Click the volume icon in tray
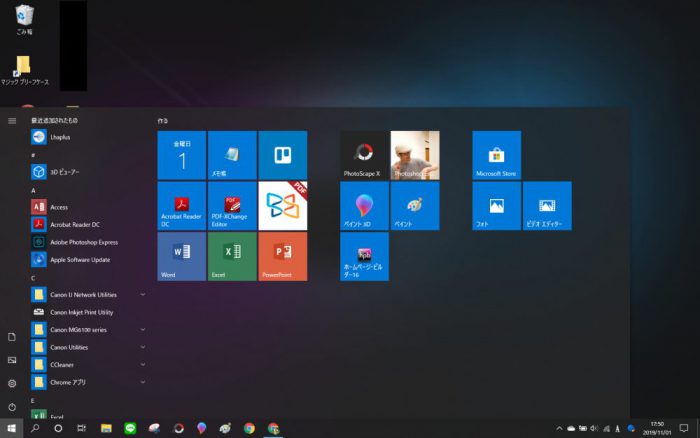 point(594,429)
